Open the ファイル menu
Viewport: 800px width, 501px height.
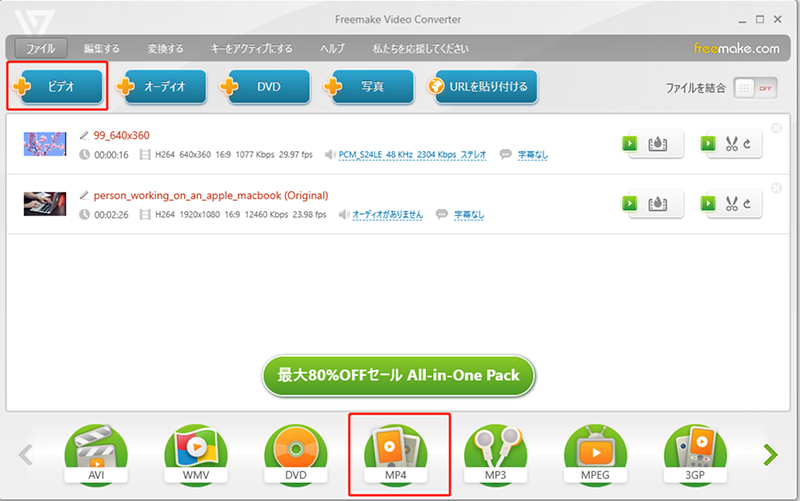pos(41,48)
